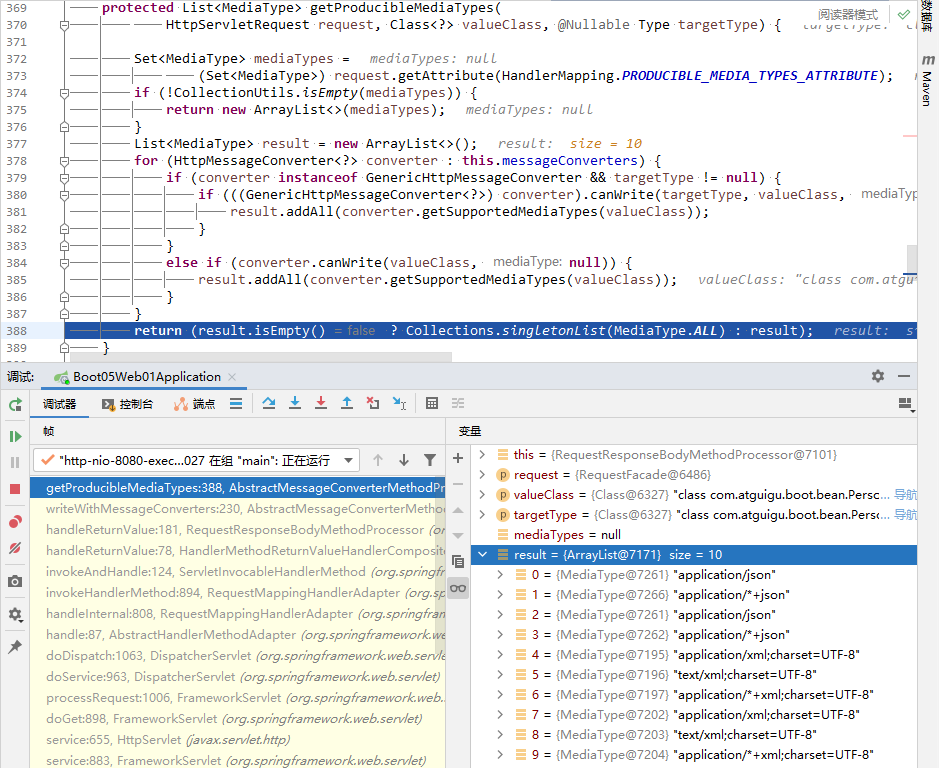Duplicate watch with copy icon

[458, 561]
